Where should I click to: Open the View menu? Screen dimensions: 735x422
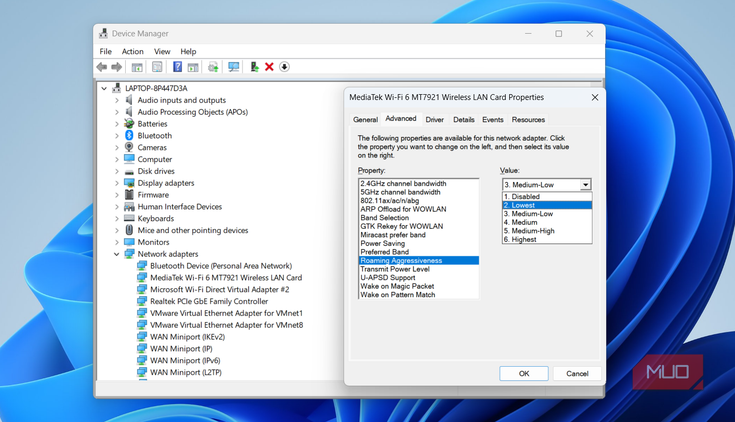coord(162,52)
